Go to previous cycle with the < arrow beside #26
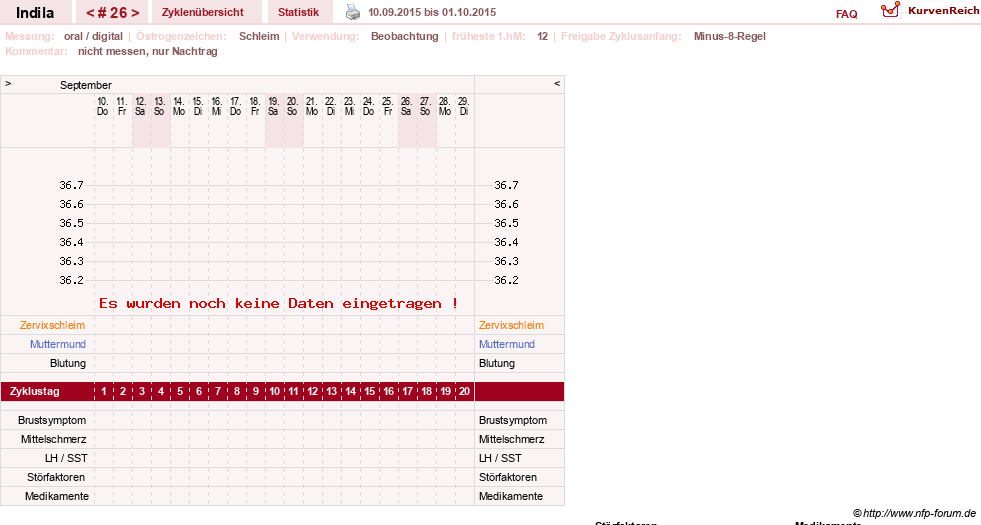 (x=90, y=13)
